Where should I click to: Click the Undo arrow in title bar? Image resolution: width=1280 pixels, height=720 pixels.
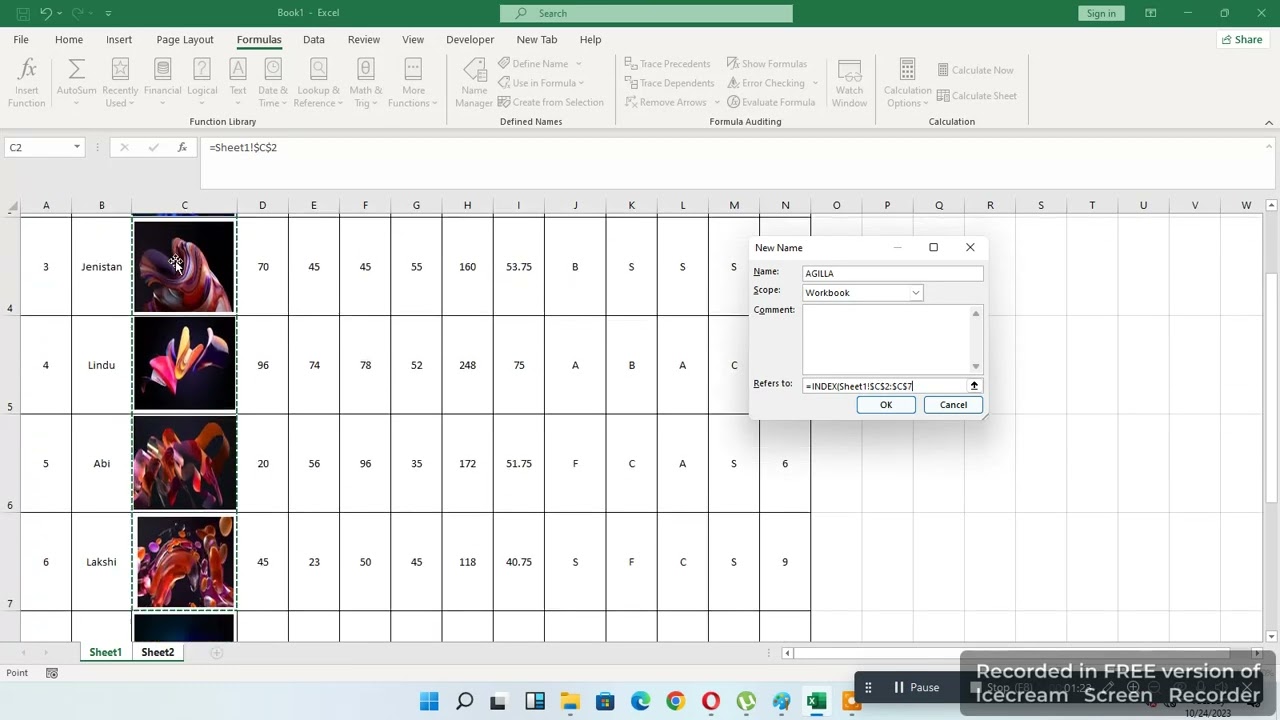pos(46,13)
